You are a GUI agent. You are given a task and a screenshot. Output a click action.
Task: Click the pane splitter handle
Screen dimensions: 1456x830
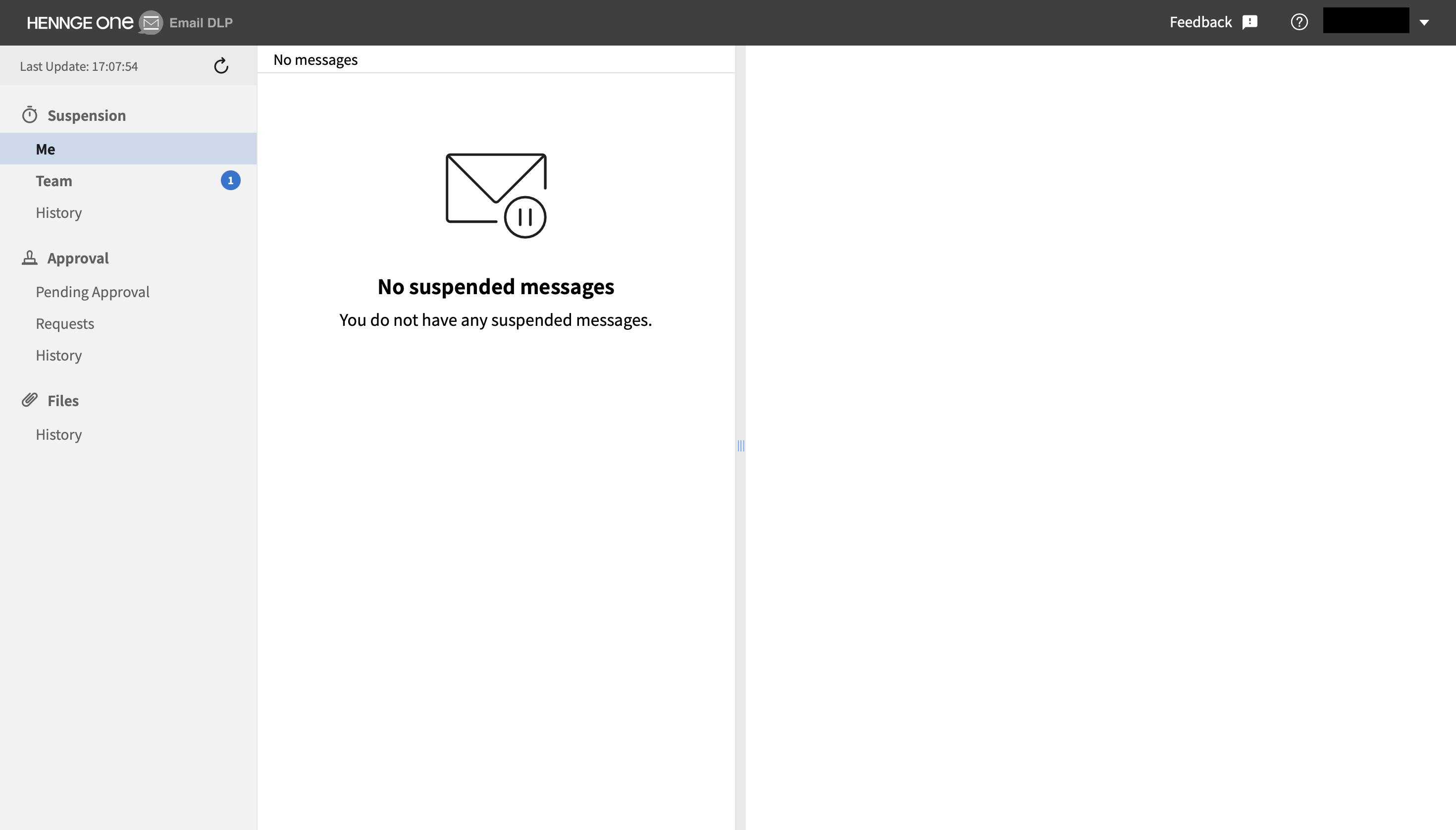pyautogui.click(x=740, y=446)
